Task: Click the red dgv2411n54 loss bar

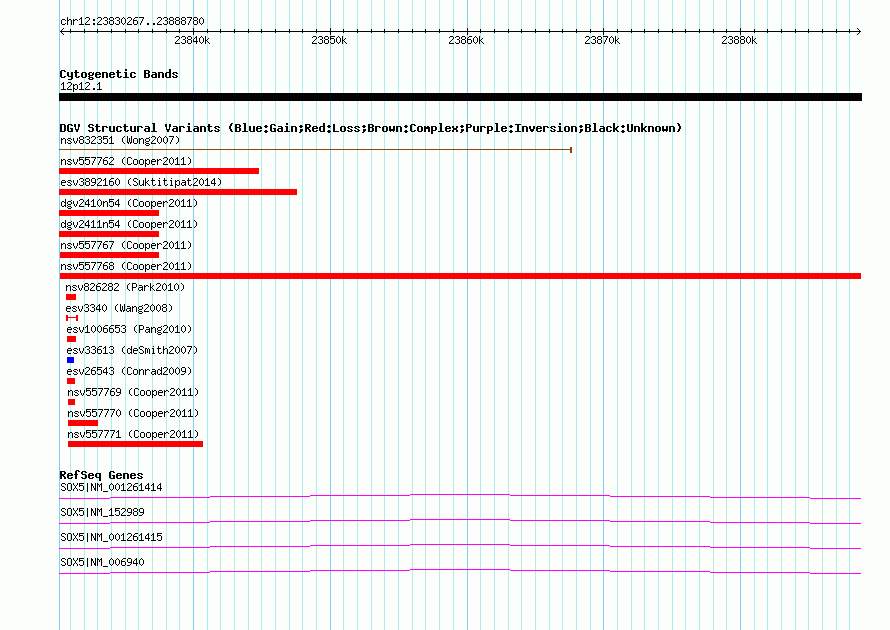Action: pyautogui.click(x=109, y=234)
